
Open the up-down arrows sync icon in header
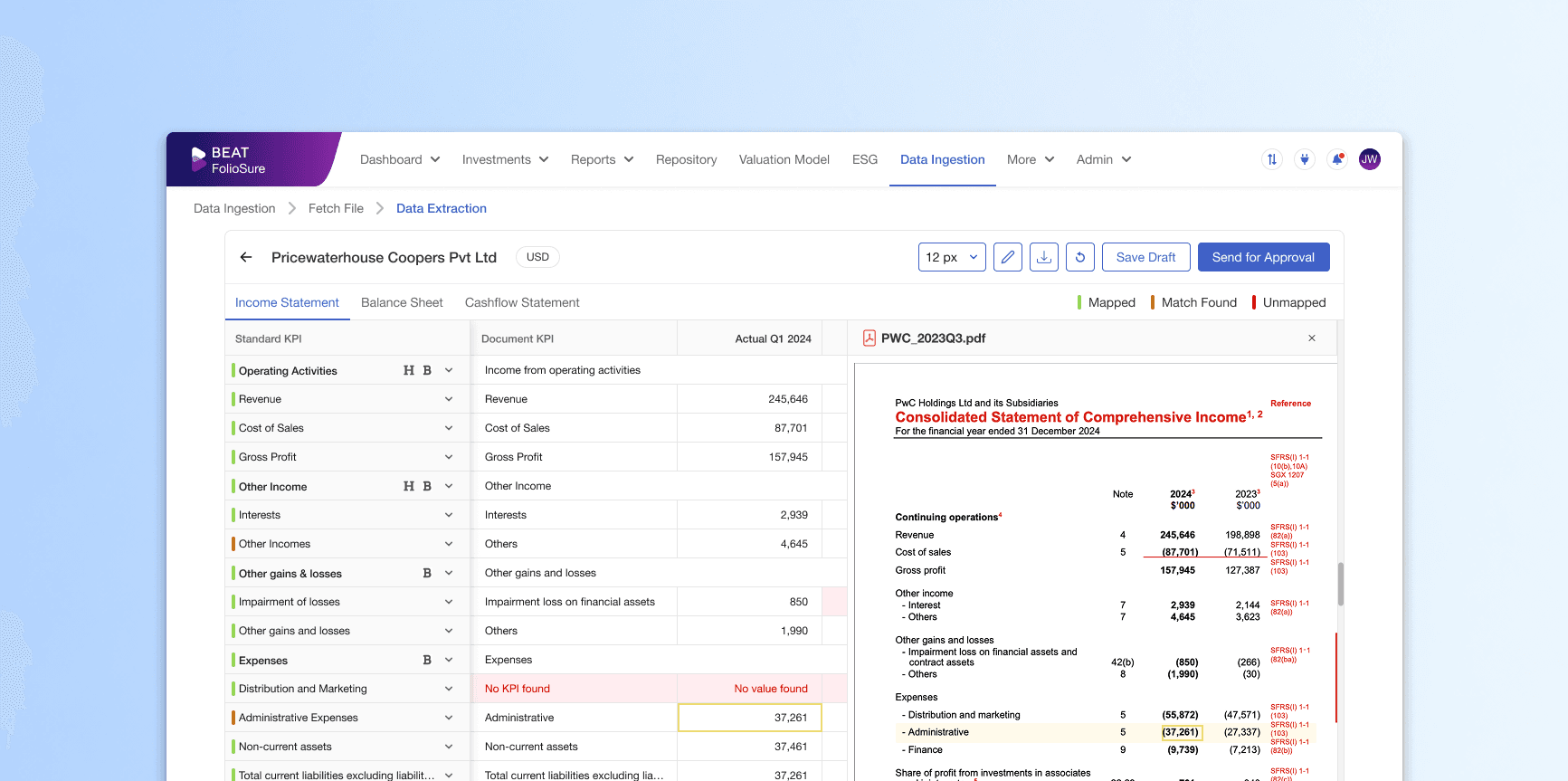click(1272, 159)
